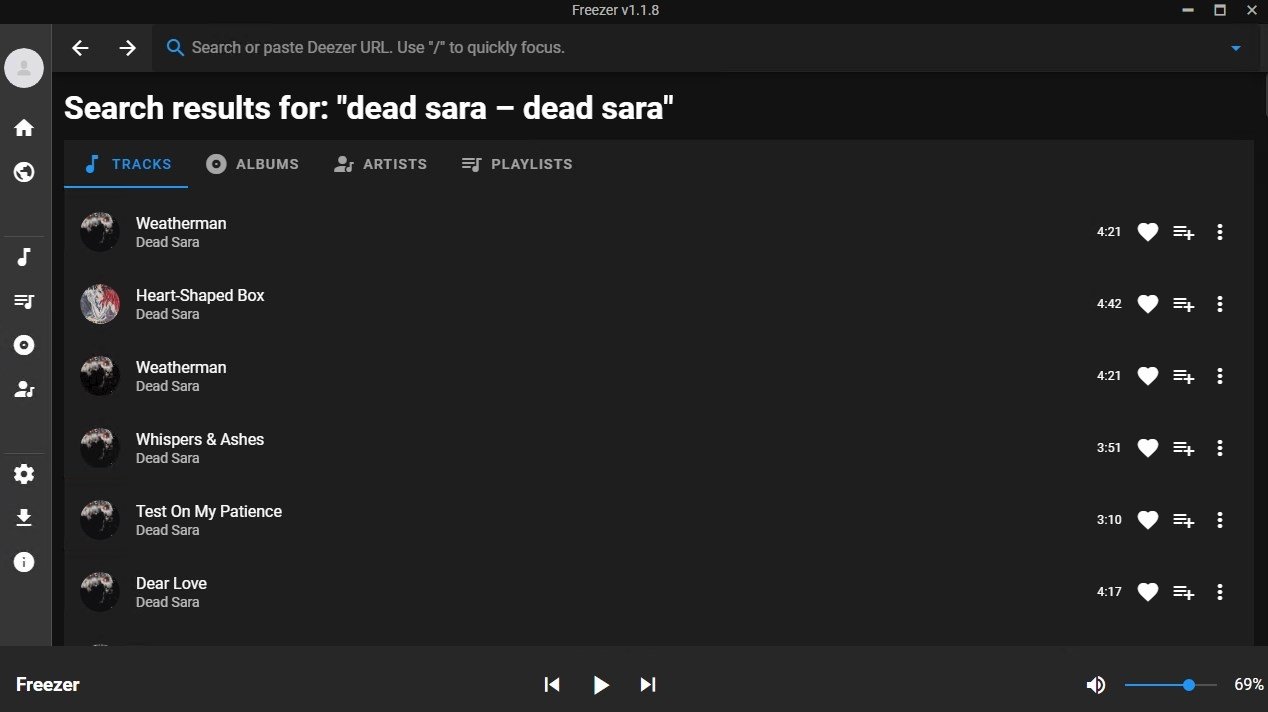Select the Whispers & Ashes cover thumbnail
This screenshot has width=1268, height=712.
[100, 448]
